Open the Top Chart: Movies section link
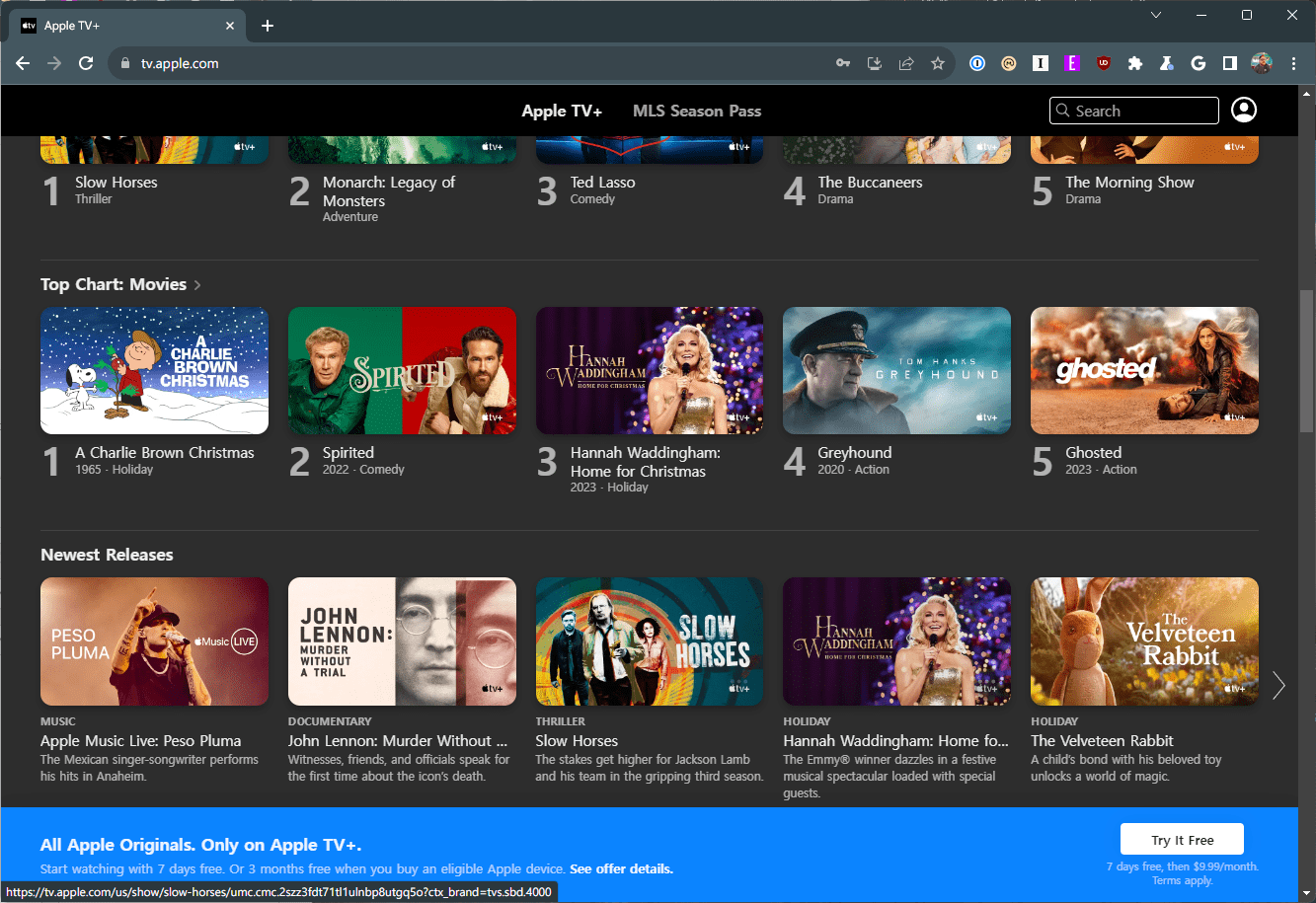Viewport: 1316px width, 903px height. 120,284
